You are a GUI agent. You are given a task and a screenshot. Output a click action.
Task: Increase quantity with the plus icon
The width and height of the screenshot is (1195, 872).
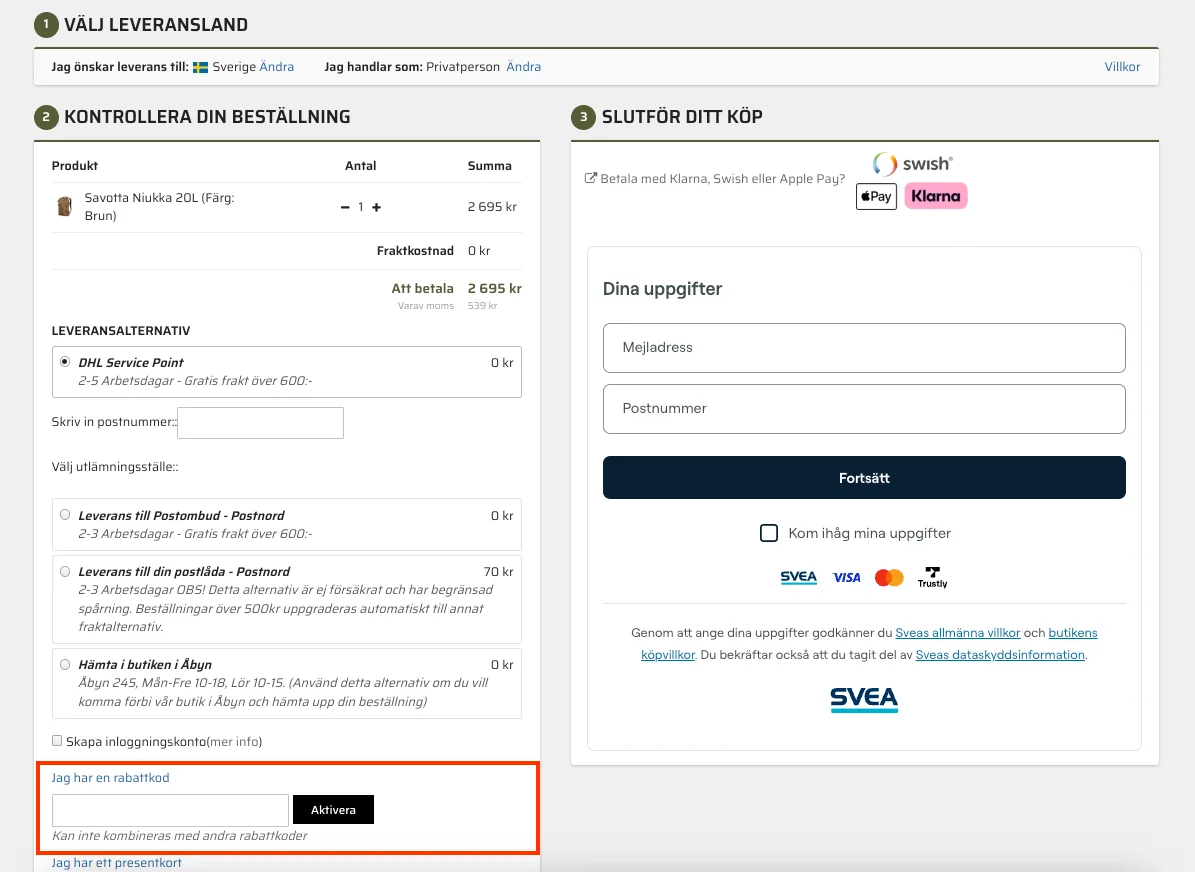[x=377, y=207]
